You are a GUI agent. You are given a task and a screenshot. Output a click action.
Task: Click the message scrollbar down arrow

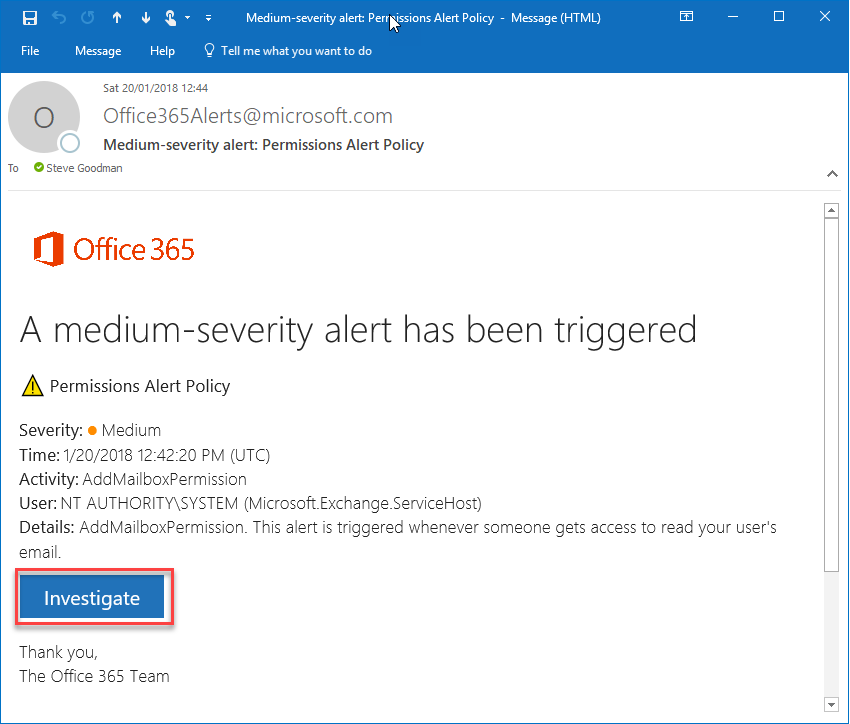tap(830, 703)
